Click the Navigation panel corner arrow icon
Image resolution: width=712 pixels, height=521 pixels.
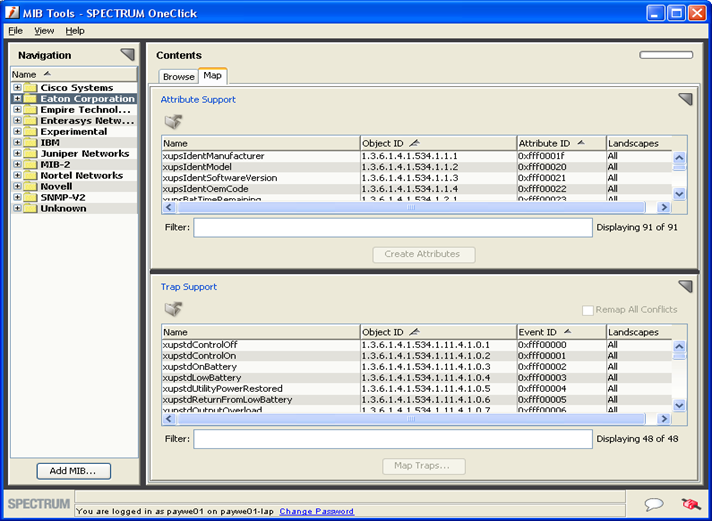[127, 55]
